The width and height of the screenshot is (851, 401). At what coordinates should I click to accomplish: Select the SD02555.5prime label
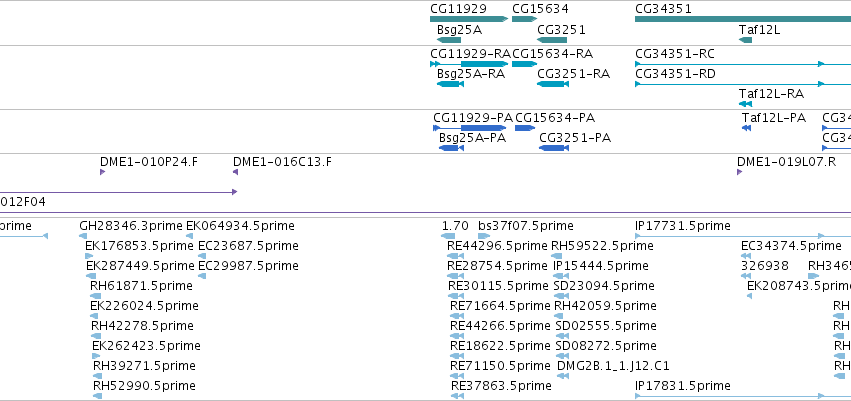pyautogui.click(x=606, y=326)
